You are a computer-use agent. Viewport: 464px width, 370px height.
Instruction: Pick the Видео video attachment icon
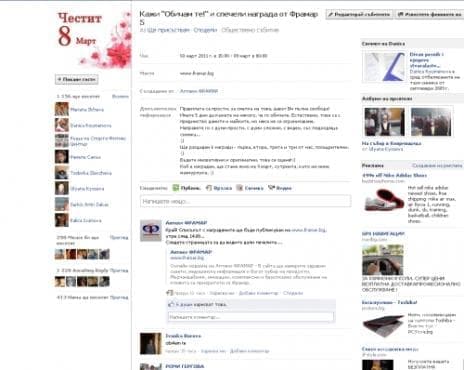point(271,188)
